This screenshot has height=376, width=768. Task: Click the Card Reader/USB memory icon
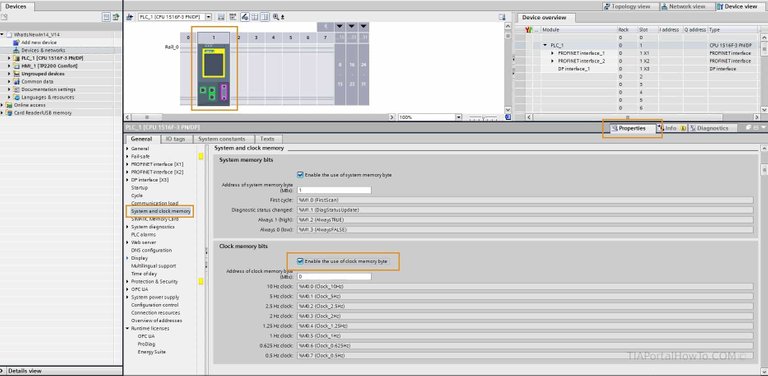tap(9, 113)
